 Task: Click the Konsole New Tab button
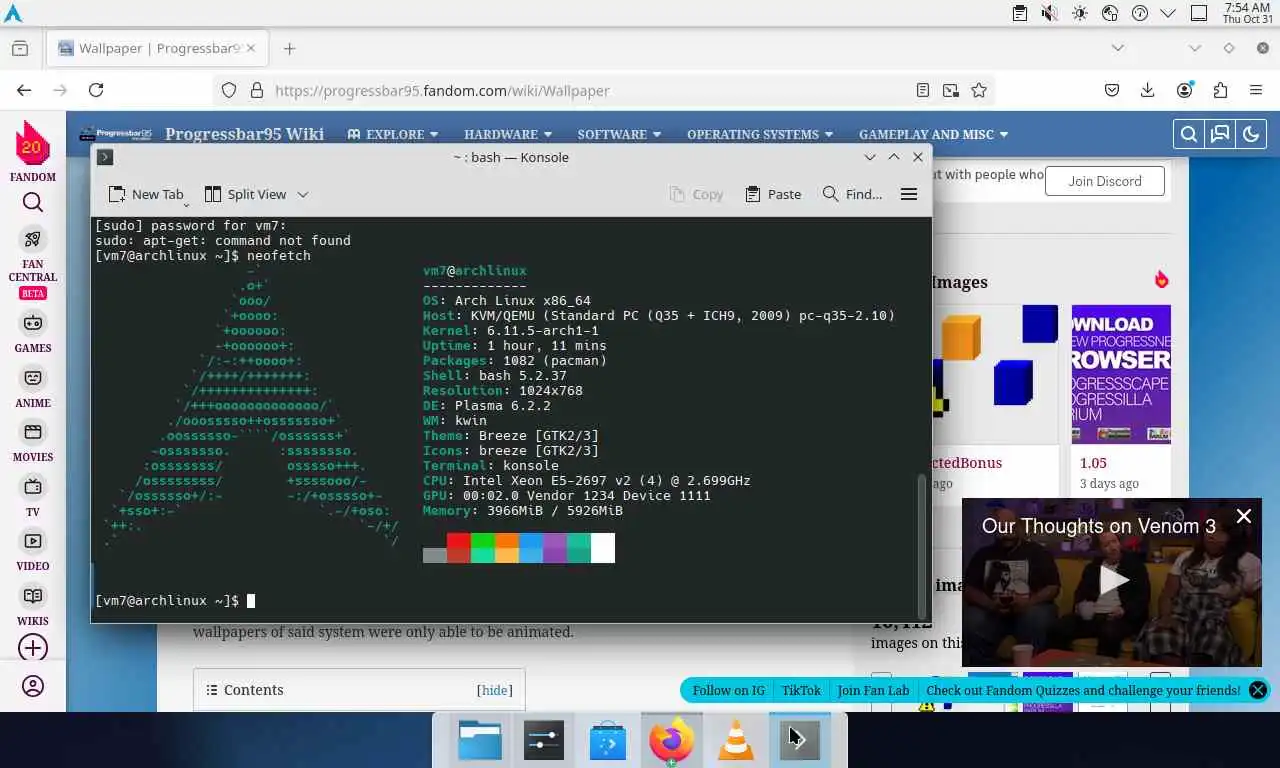click(x=147, y=194)
